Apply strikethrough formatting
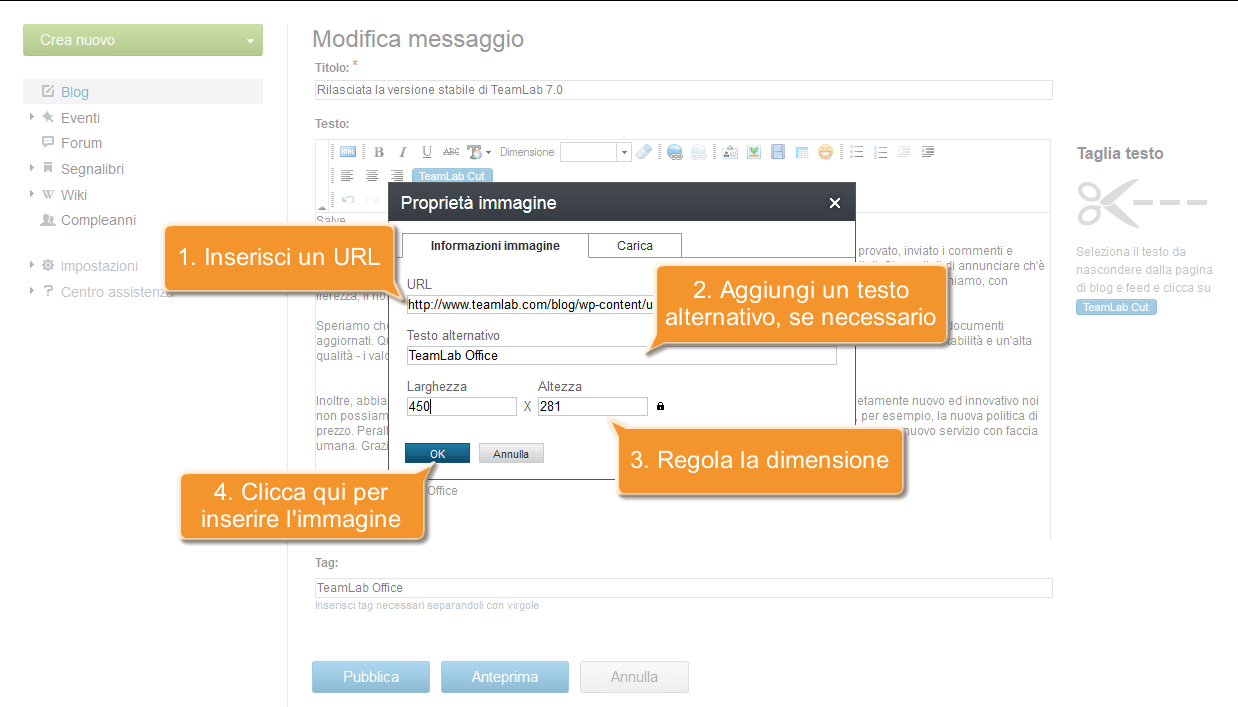The height and width of the screenshot is (707, 1238). (x=451, y=152)
